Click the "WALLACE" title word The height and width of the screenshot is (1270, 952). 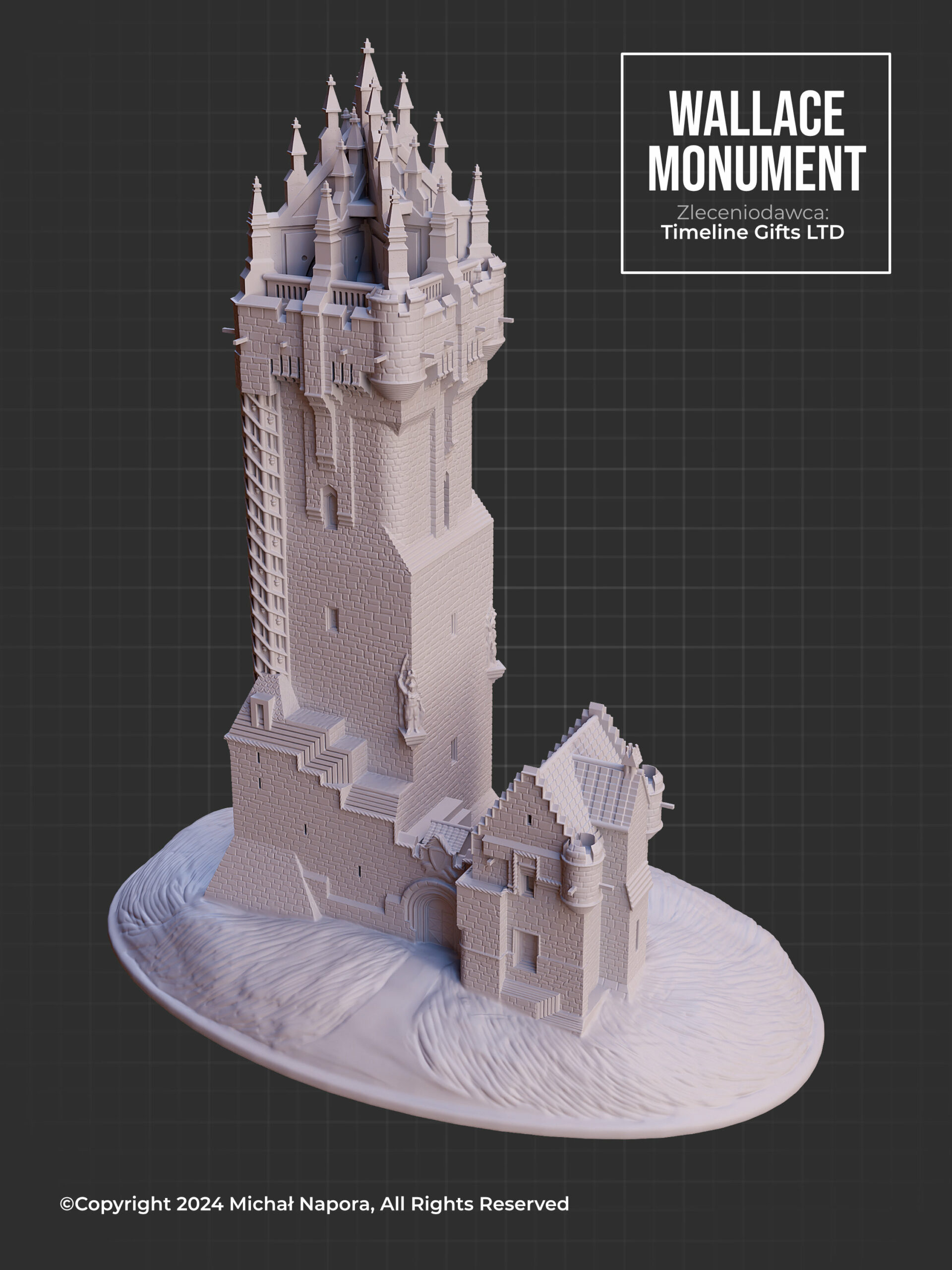pyautogui.click(x=756, y=113)
